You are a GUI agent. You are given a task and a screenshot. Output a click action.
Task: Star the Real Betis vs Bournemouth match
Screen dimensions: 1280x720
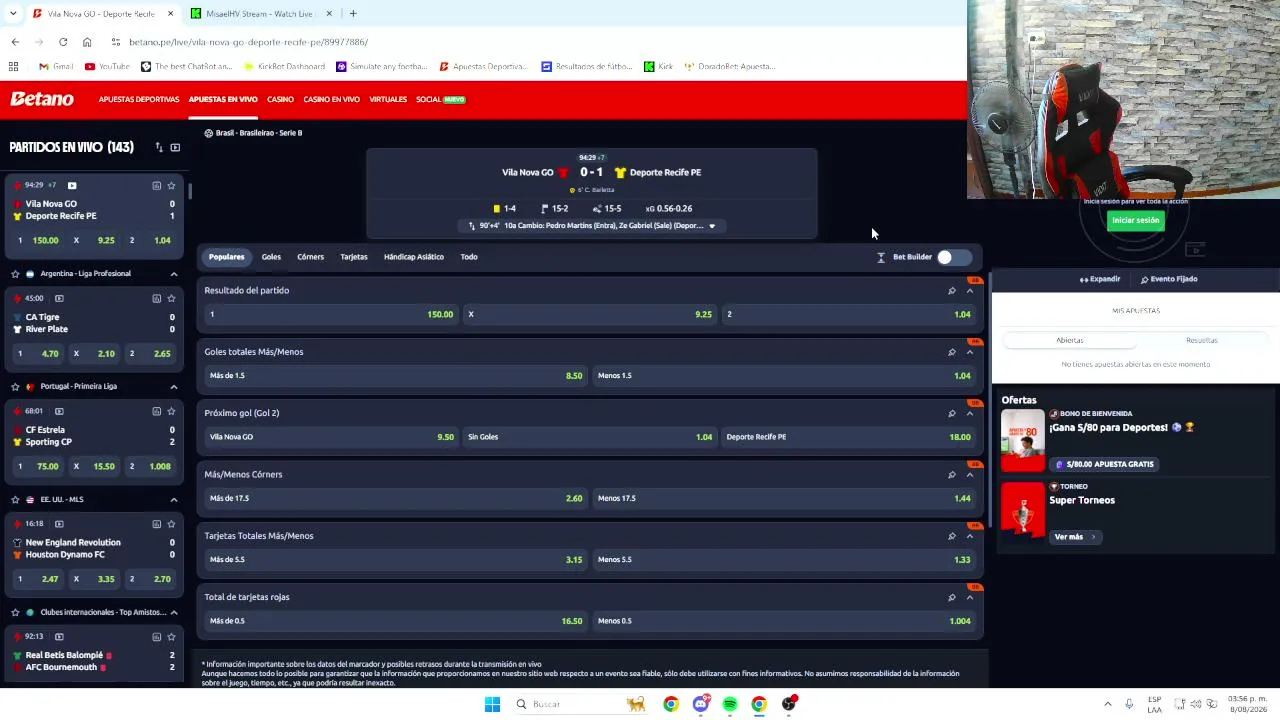(172, 637)
